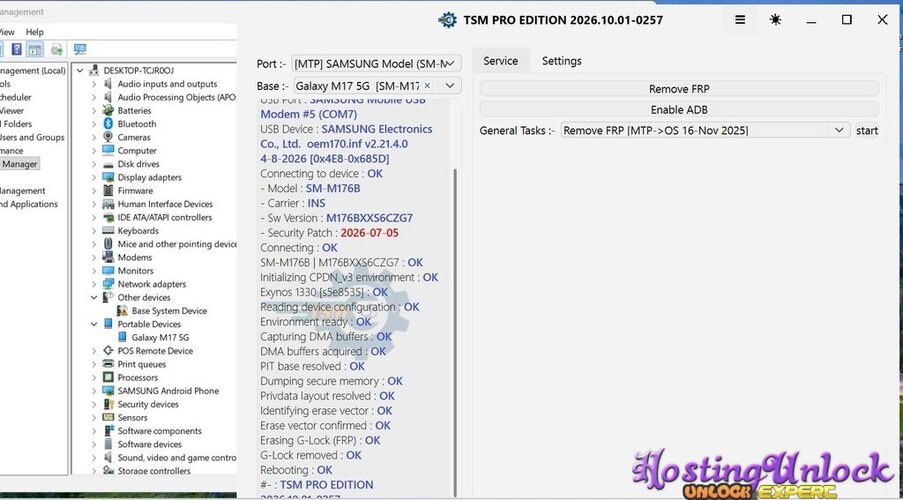Click the Help icon in Device Manager toolbar
This screenshot has height=500, width=903.
(17, 50)
